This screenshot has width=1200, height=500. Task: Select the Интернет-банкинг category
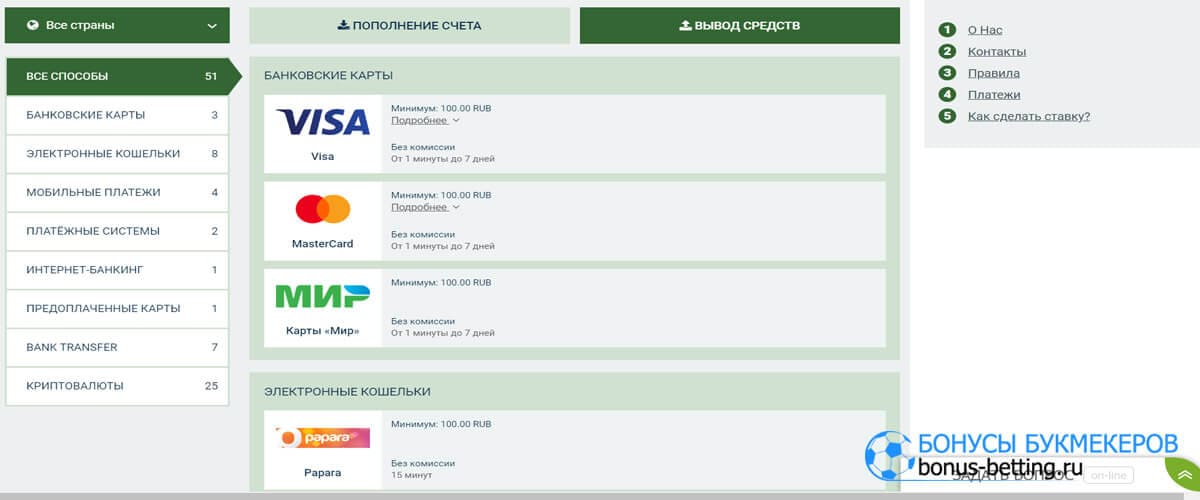coord(117,270)
